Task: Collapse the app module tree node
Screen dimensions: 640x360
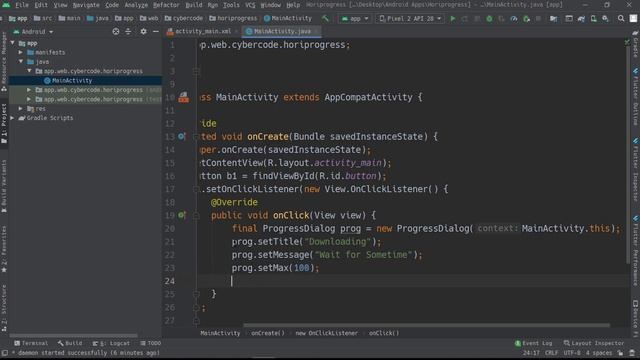Action: point(13,43)
